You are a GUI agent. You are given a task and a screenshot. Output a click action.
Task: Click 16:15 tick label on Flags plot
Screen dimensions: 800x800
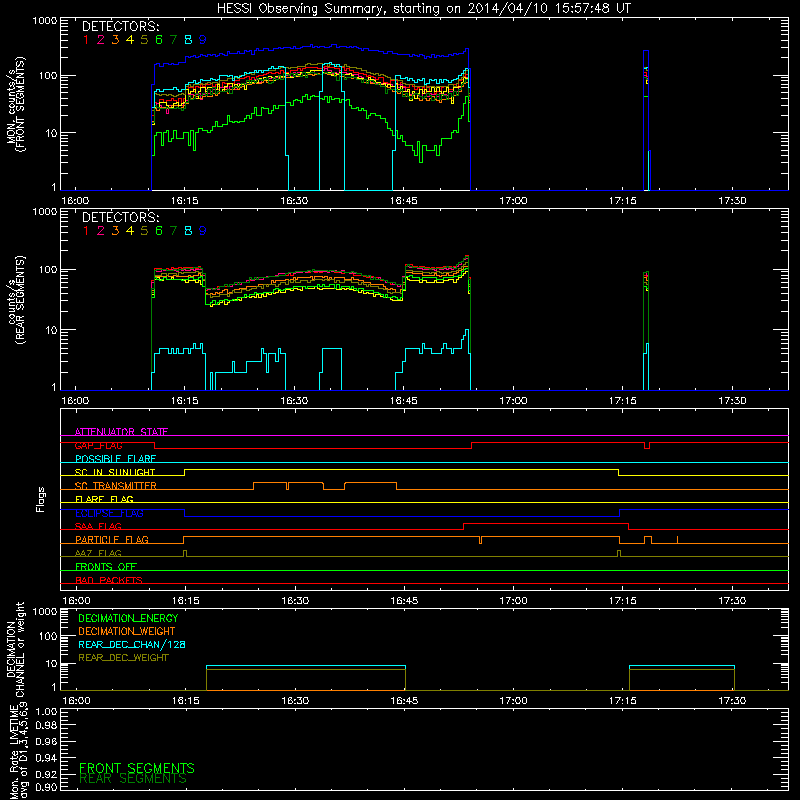click(x=185, y=601)
